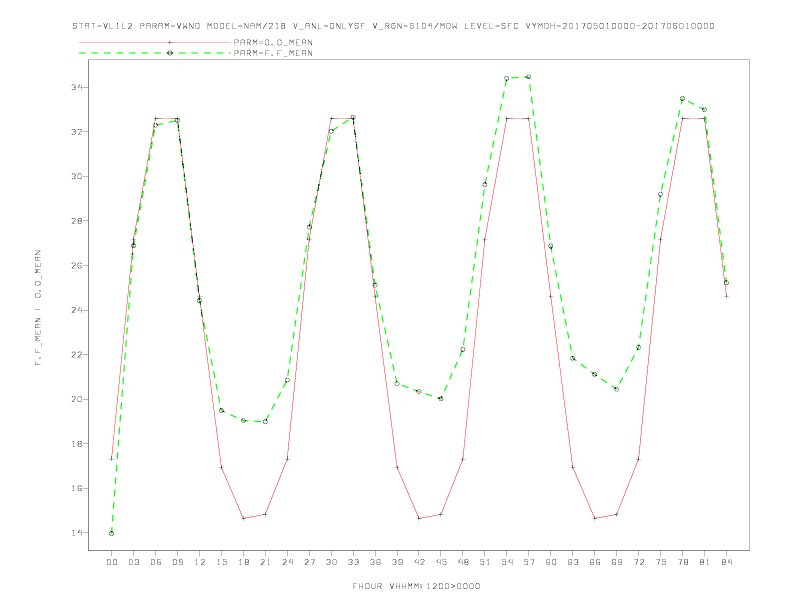Click the x-axis tick label 69
The height and width of the screenshot is (612, 792).
[x=617, y=562]
